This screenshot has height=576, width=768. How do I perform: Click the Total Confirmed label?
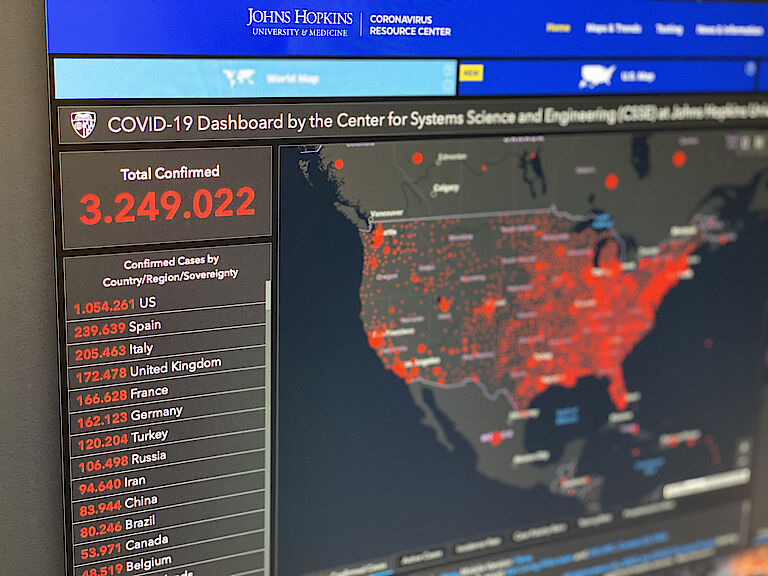click(x=170, y=173)
